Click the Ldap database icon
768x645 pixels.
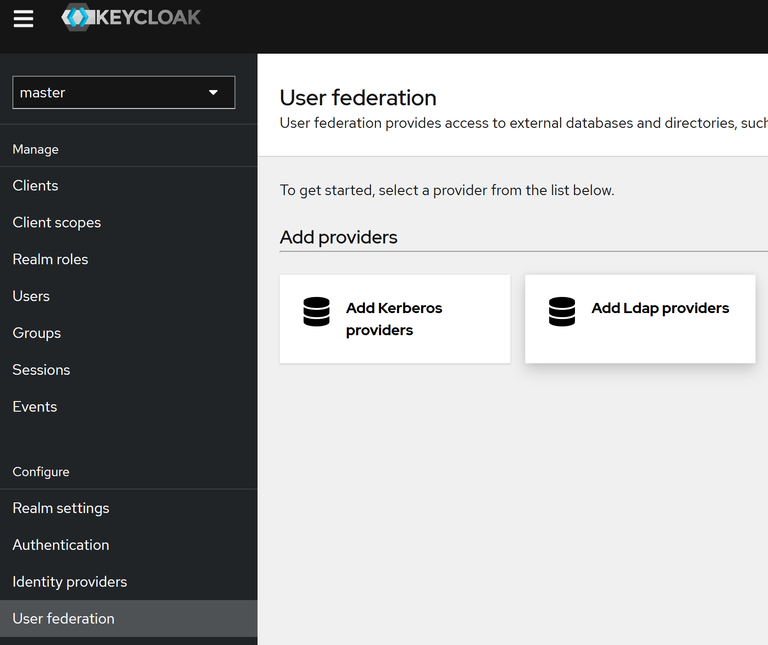[x=562, y=311]
